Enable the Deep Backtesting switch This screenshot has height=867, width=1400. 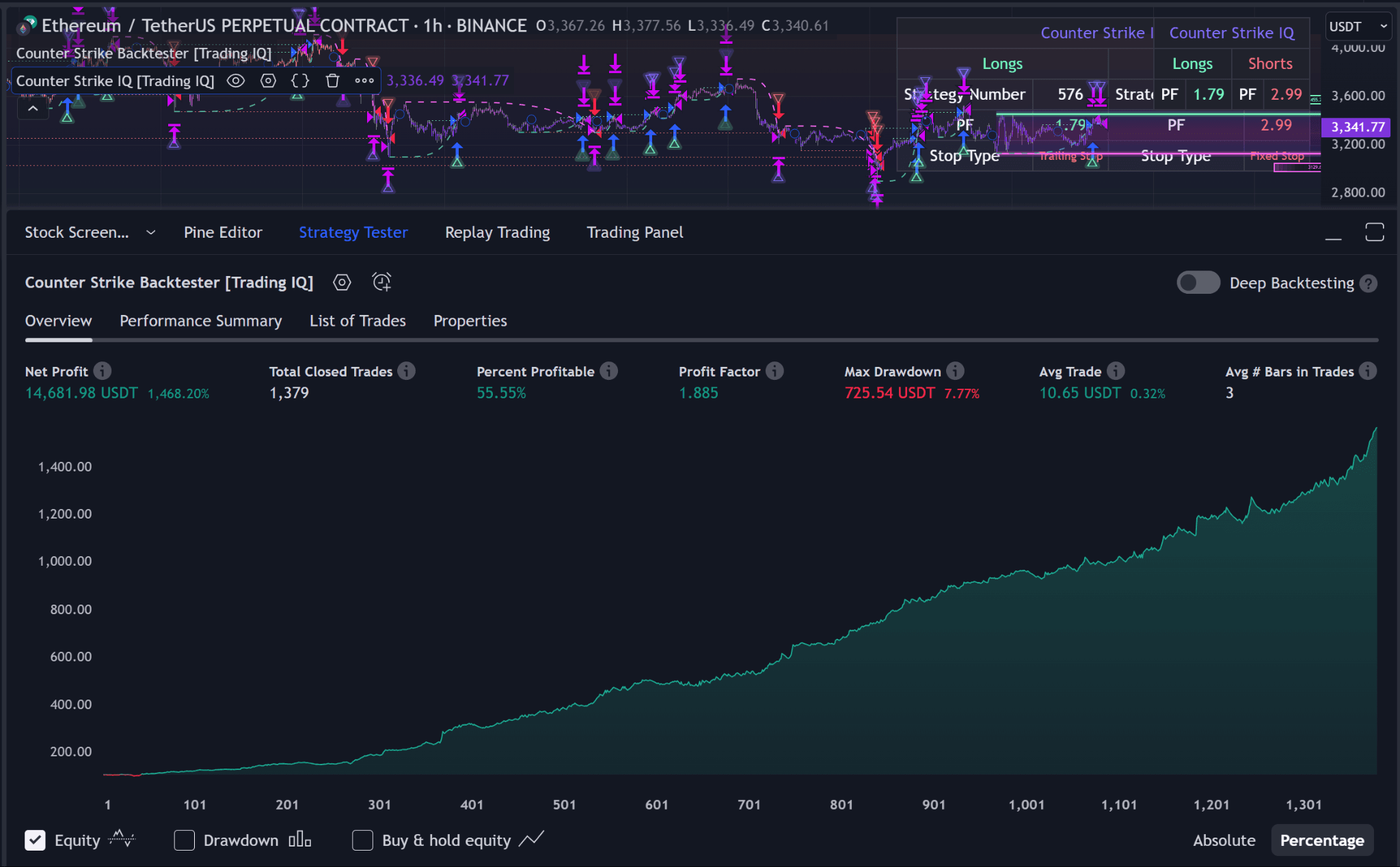(x=1198, y=283)
